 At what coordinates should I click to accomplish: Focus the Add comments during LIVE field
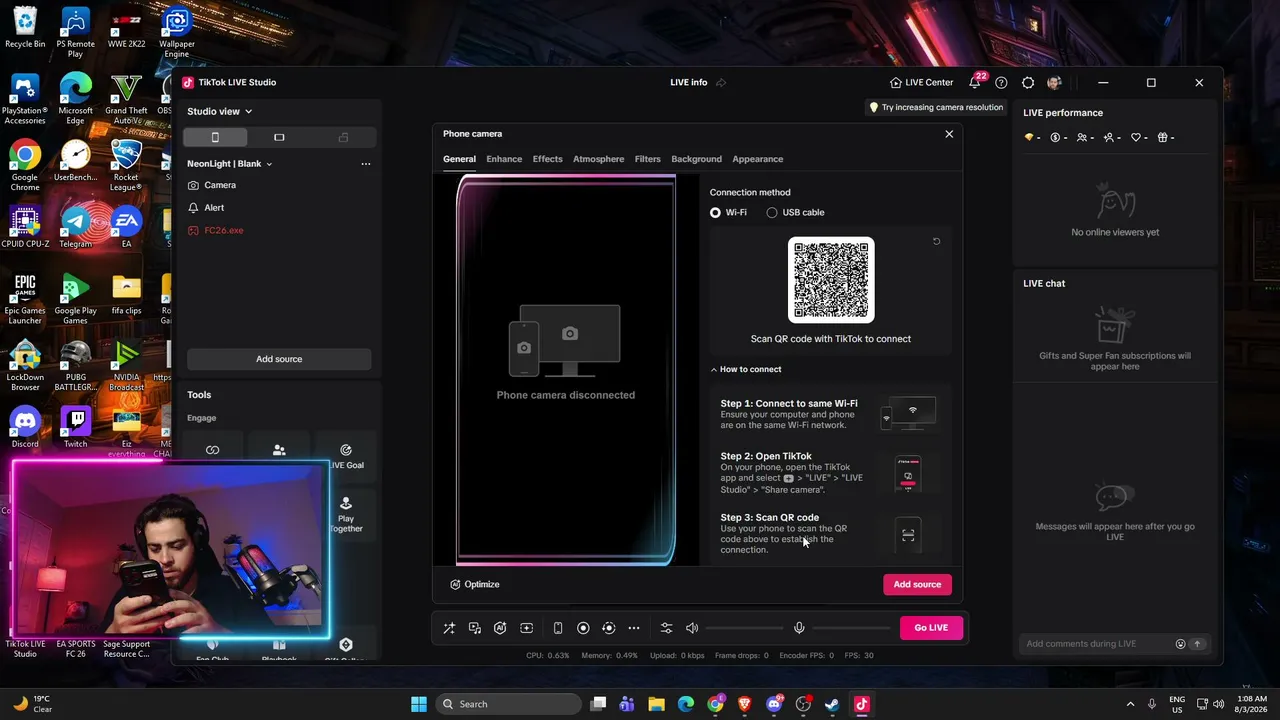pos(1097,644)
